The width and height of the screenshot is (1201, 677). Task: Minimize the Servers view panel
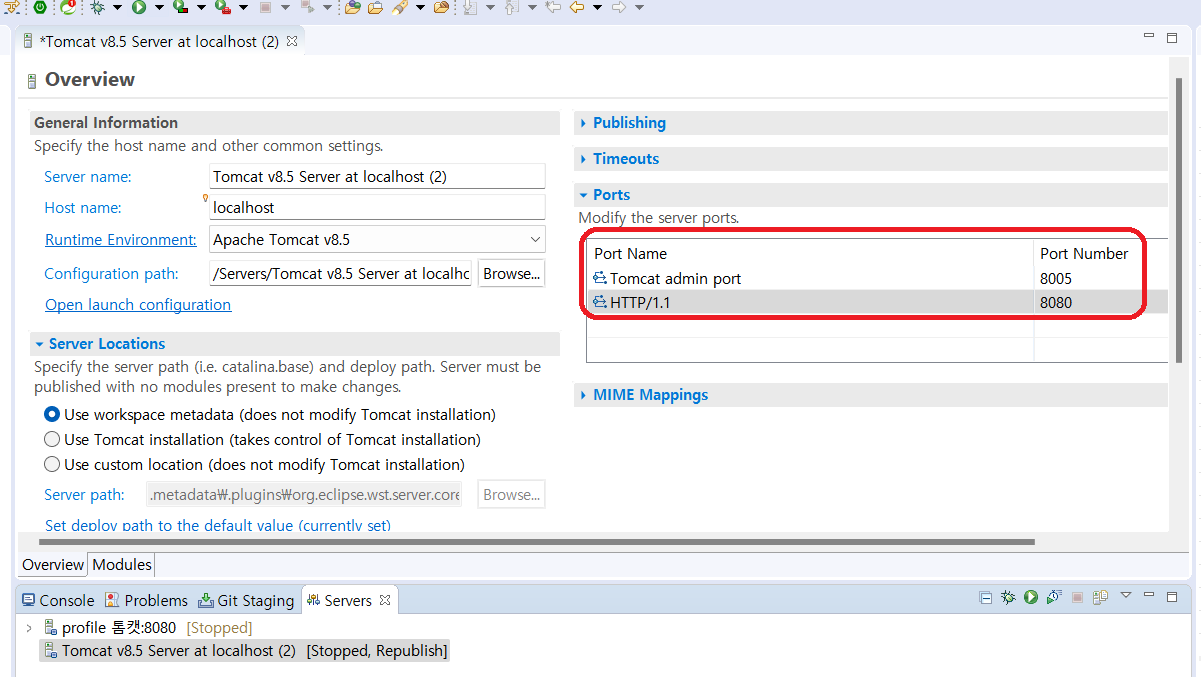pyautogui.click(x=1148, y=594)
